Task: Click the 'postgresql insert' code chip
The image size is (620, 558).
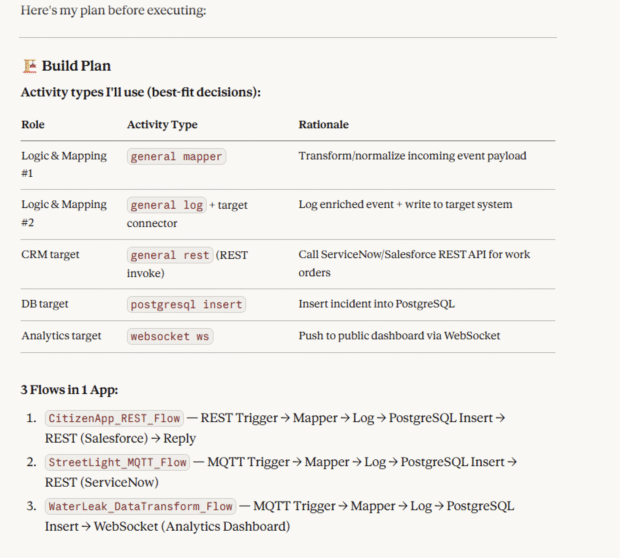Action: click(186, 304)
